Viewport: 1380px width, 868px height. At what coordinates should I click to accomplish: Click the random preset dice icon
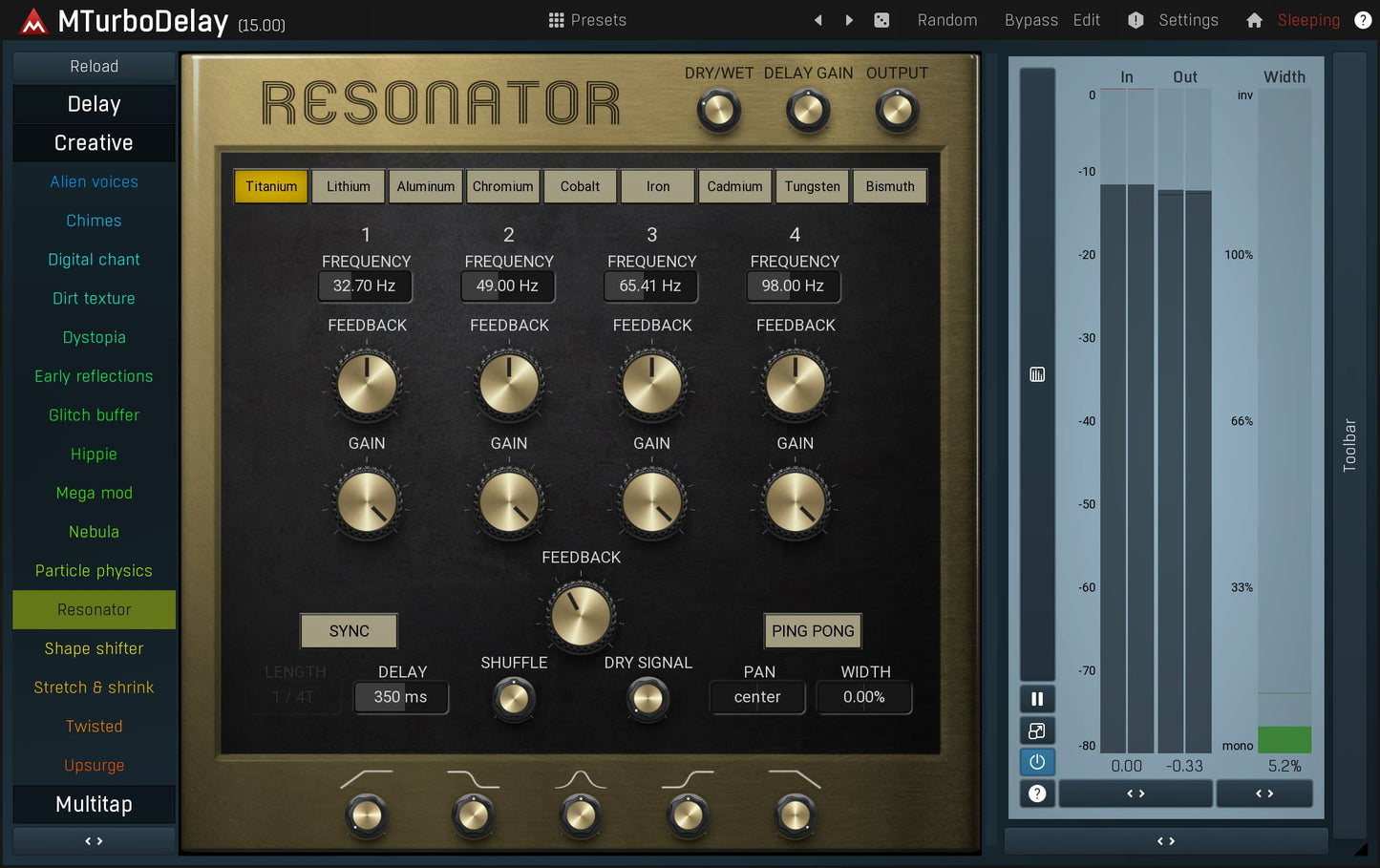881,19
